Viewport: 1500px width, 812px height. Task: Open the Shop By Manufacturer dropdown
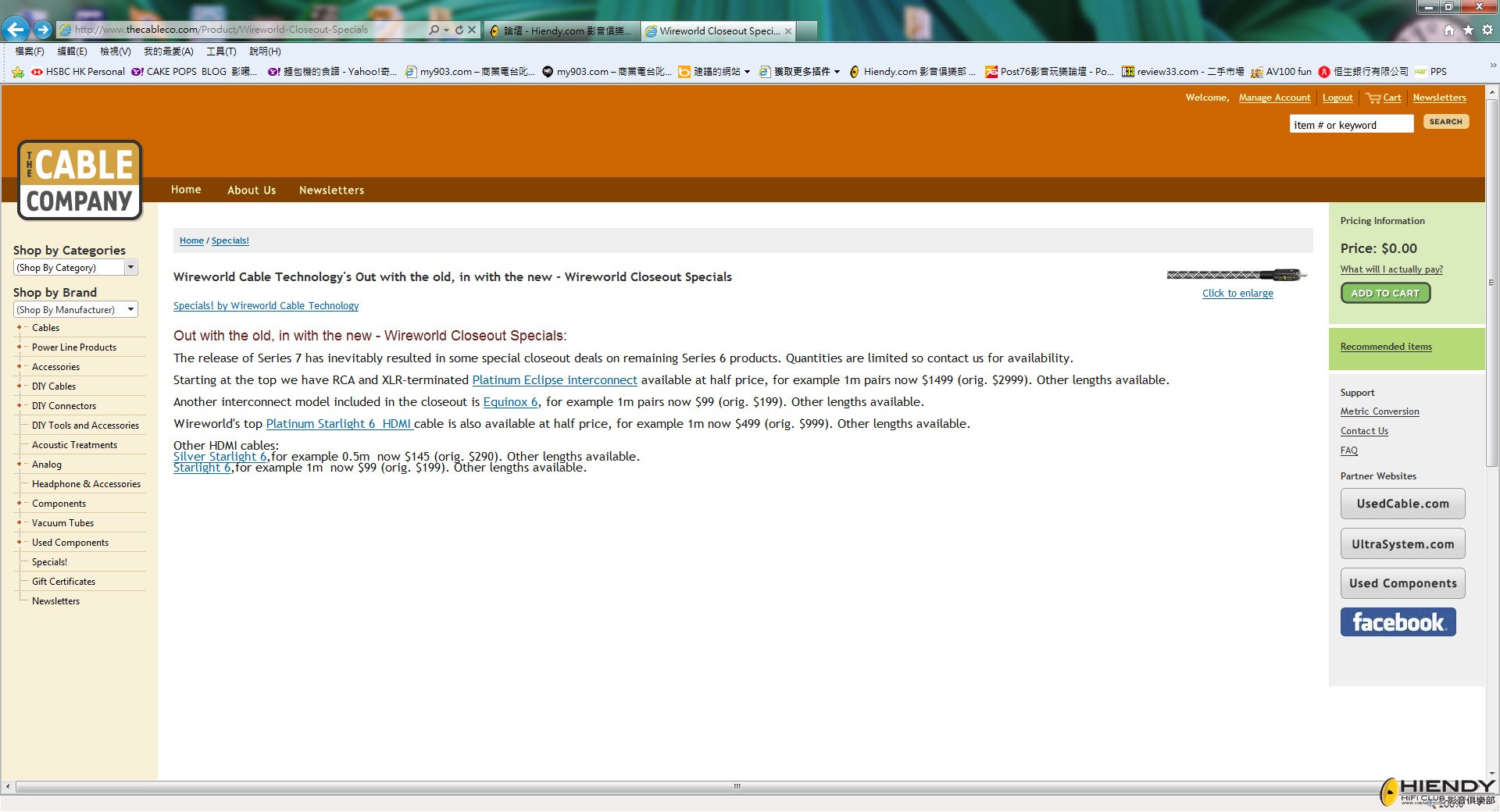(x=76, y=310)
